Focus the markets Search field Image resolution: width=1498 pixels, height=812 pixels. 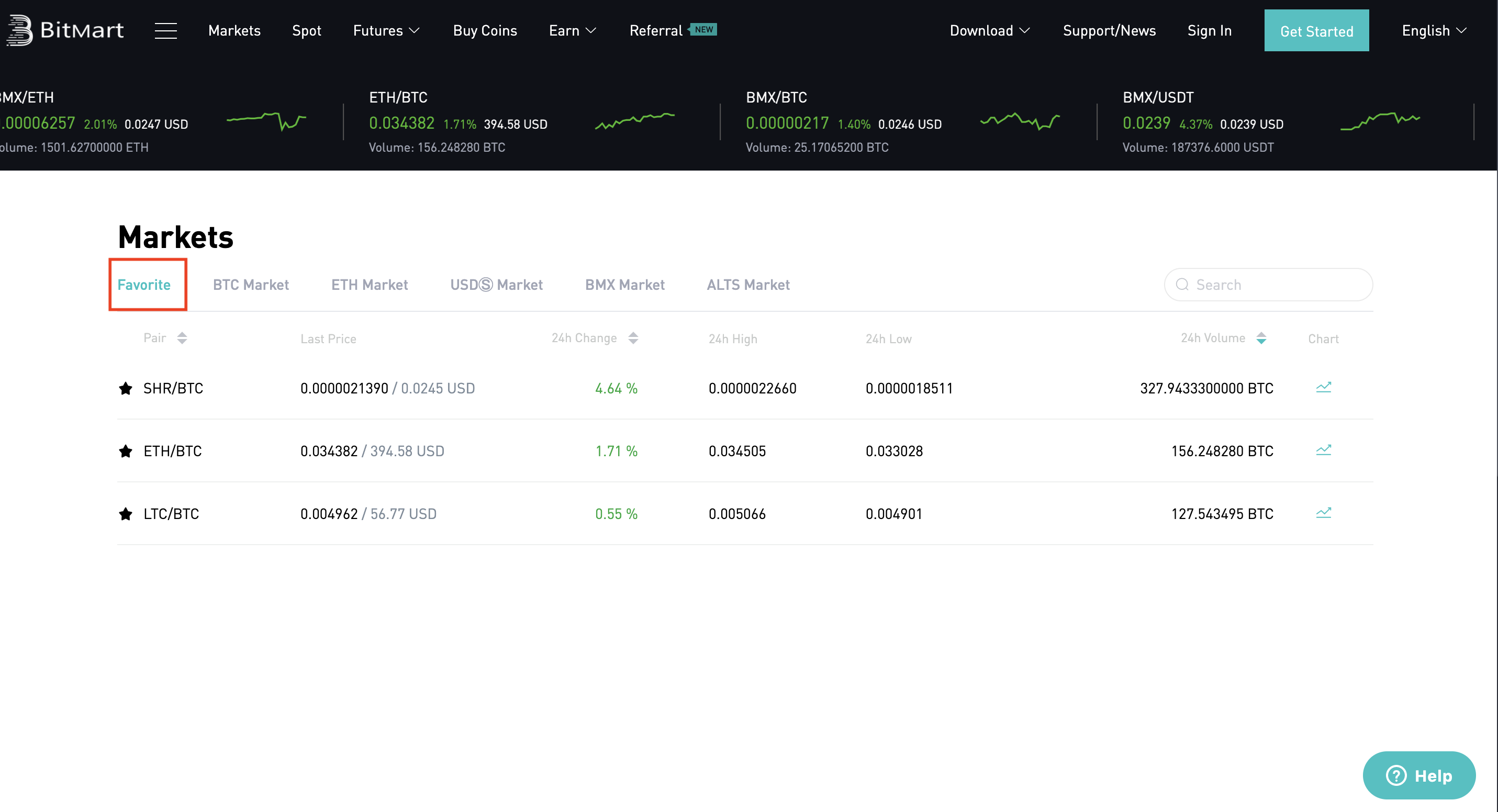coord(1268,284)
